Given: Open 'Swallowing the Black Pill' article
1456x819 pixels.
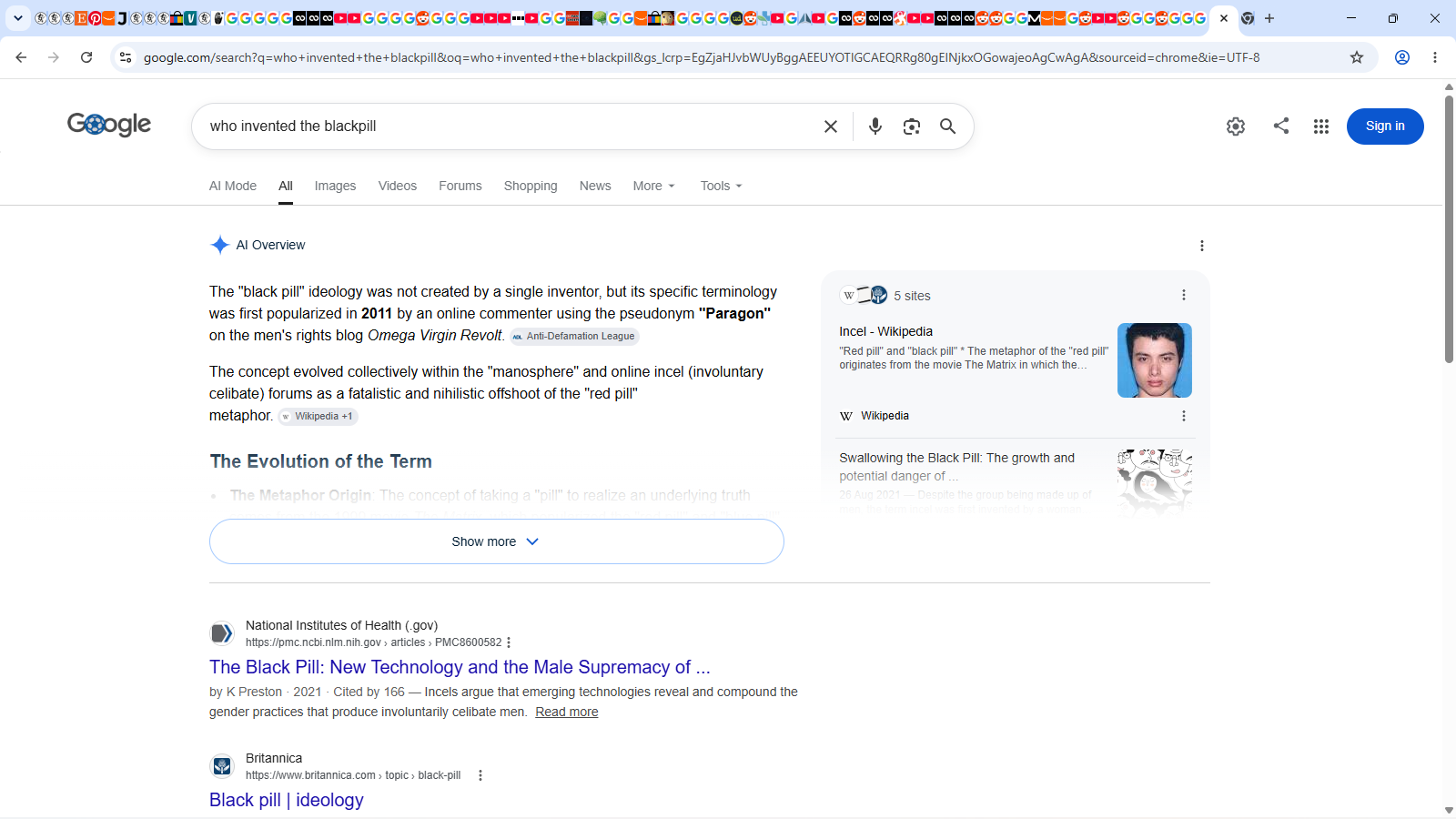Looking at the screenshot, I should [x=956, y=467].
